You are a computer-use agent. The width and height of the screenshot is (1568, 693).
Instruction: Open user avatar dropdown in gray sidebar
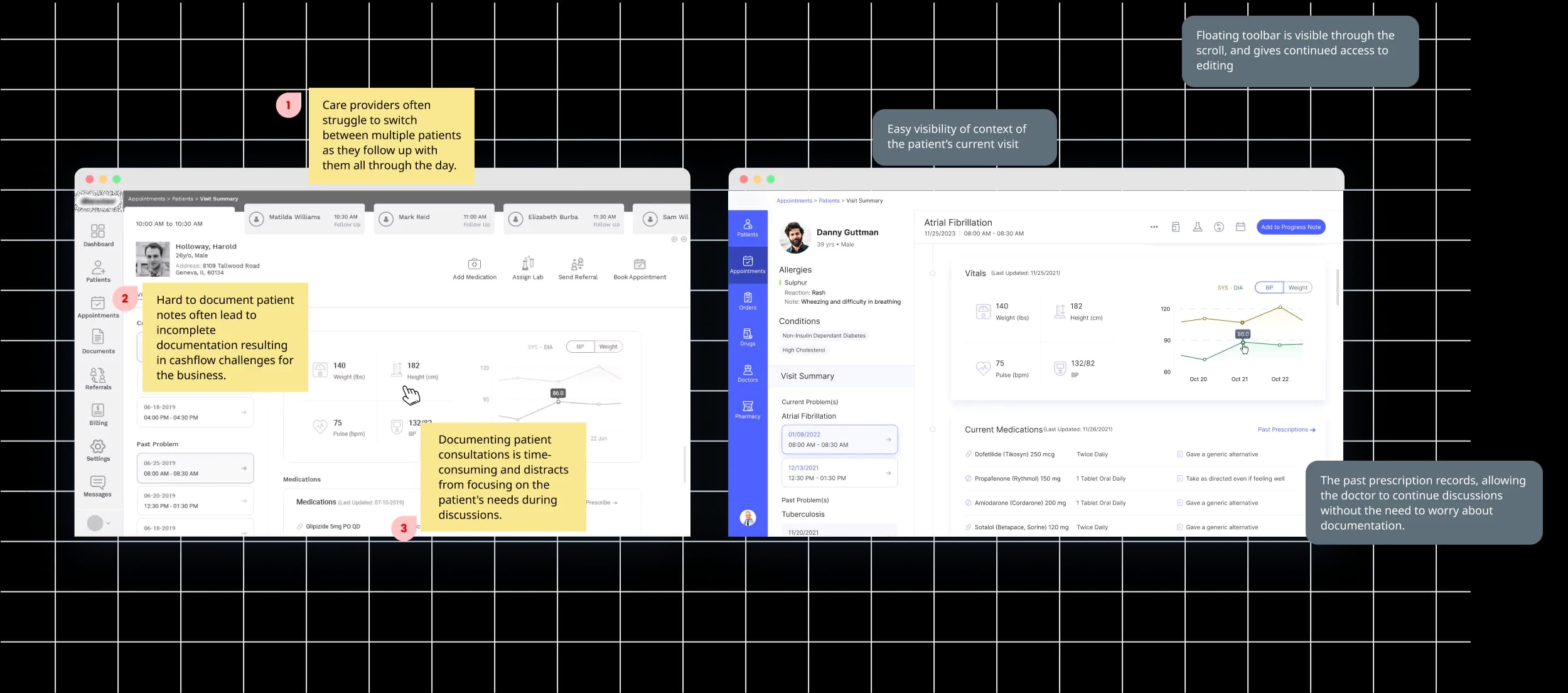(99, 523)
